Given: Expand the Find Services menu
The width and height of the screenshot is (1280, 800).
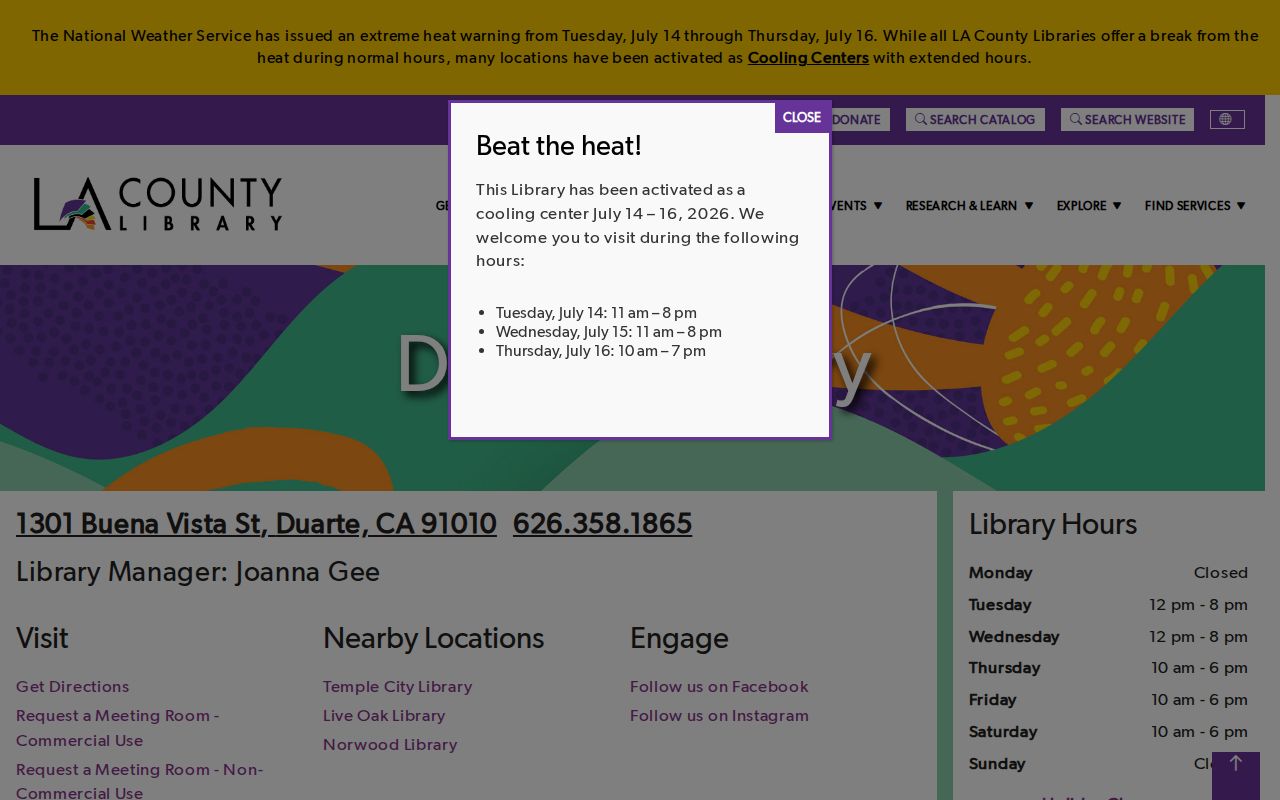Looking at the screenshot, I should click(1195, 205).
